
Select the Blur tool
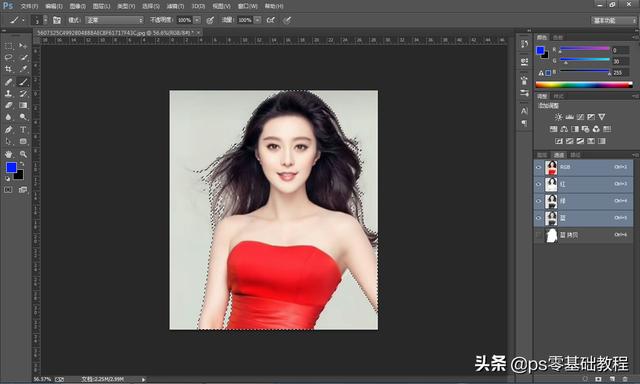[9, 117]
